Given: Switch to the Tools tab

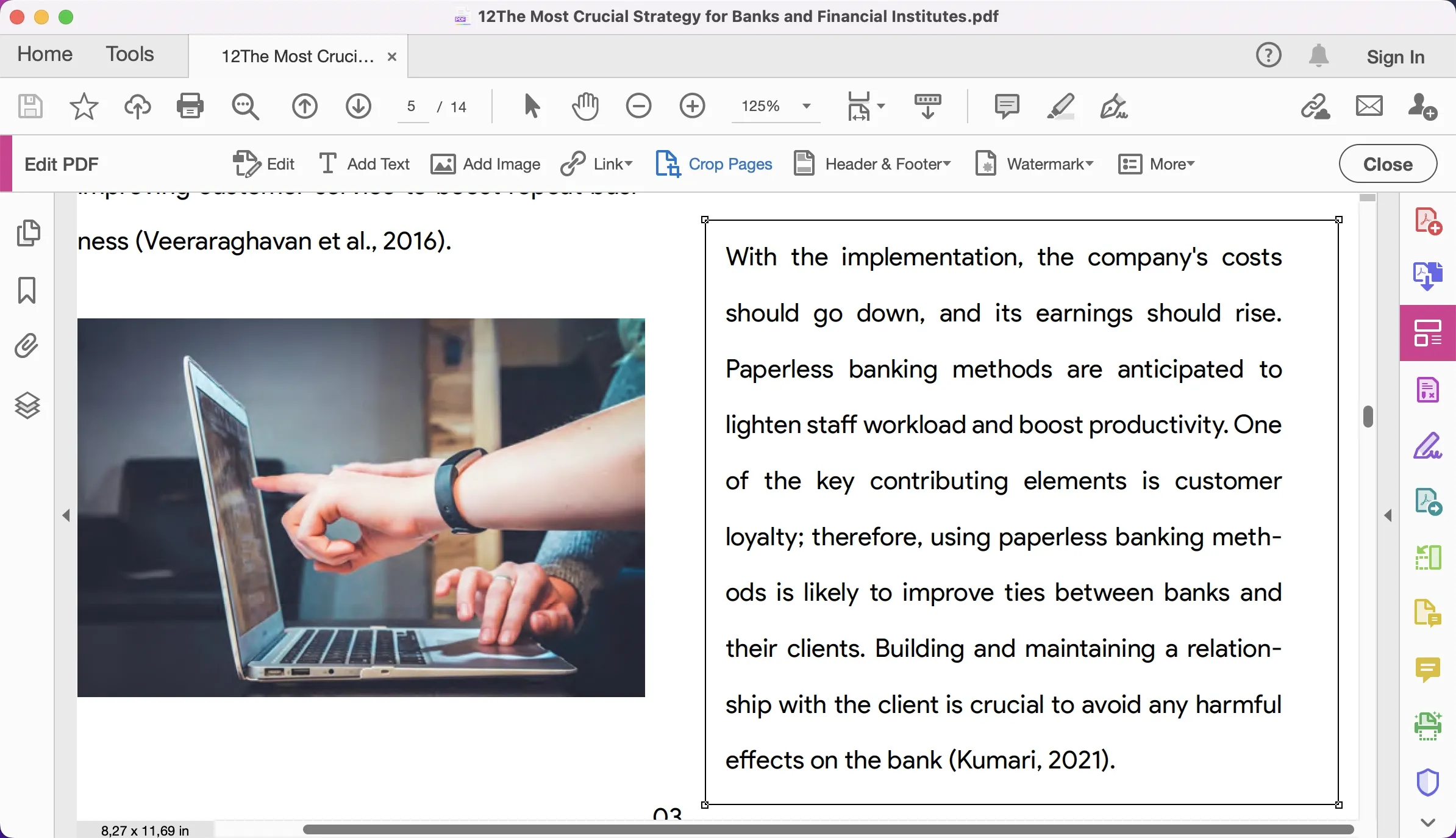Looking at the screenshot, I should pos(130,54).
